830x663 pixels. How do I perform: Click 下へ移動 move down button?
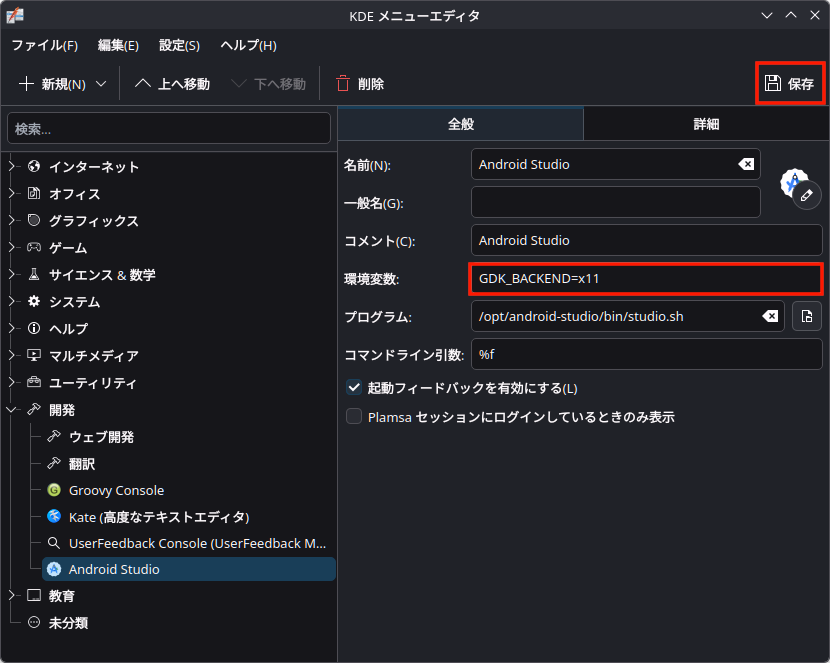[x=269, y=84]
